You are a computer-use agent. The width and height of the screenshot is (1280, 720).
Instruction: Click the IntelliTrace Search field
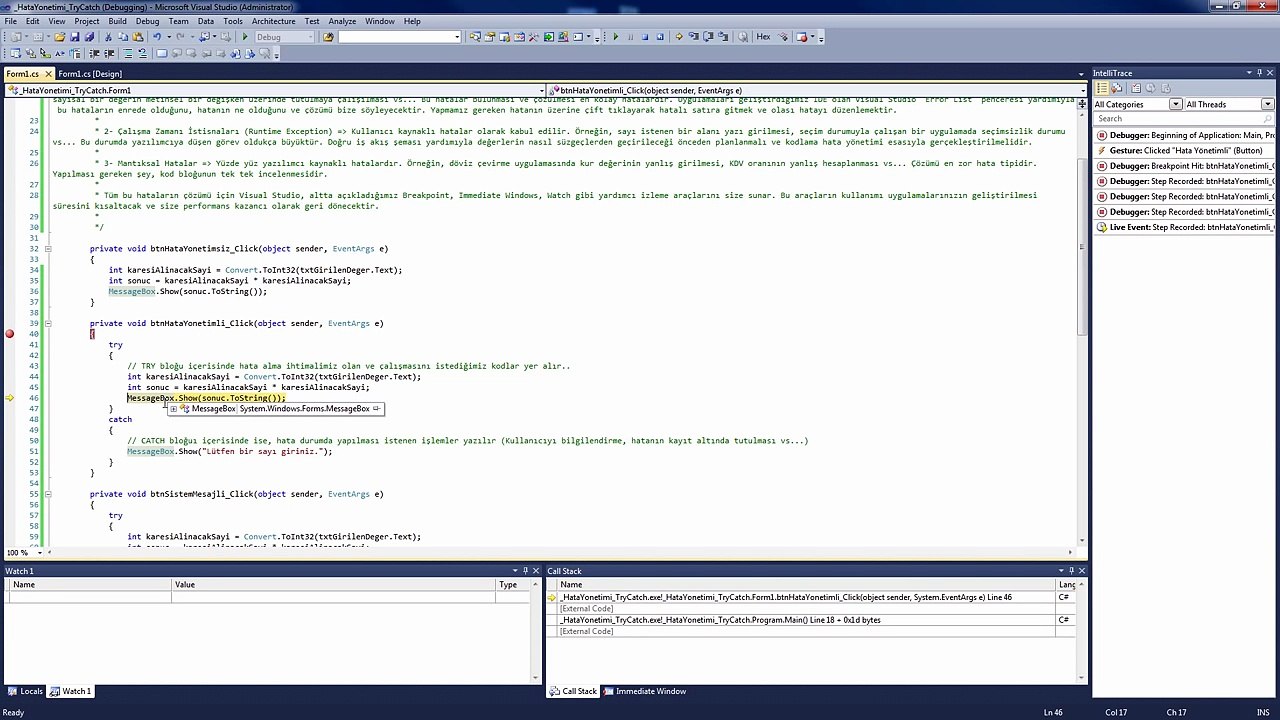[x=1183, y=119]
